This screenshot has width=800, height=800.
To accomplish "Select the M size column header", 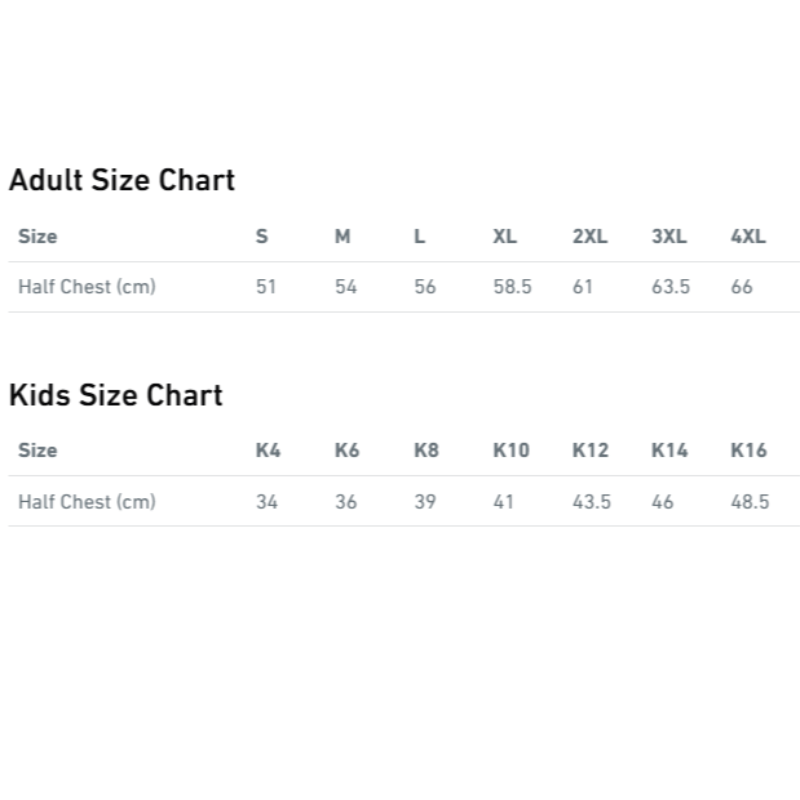I will [342, 236].
